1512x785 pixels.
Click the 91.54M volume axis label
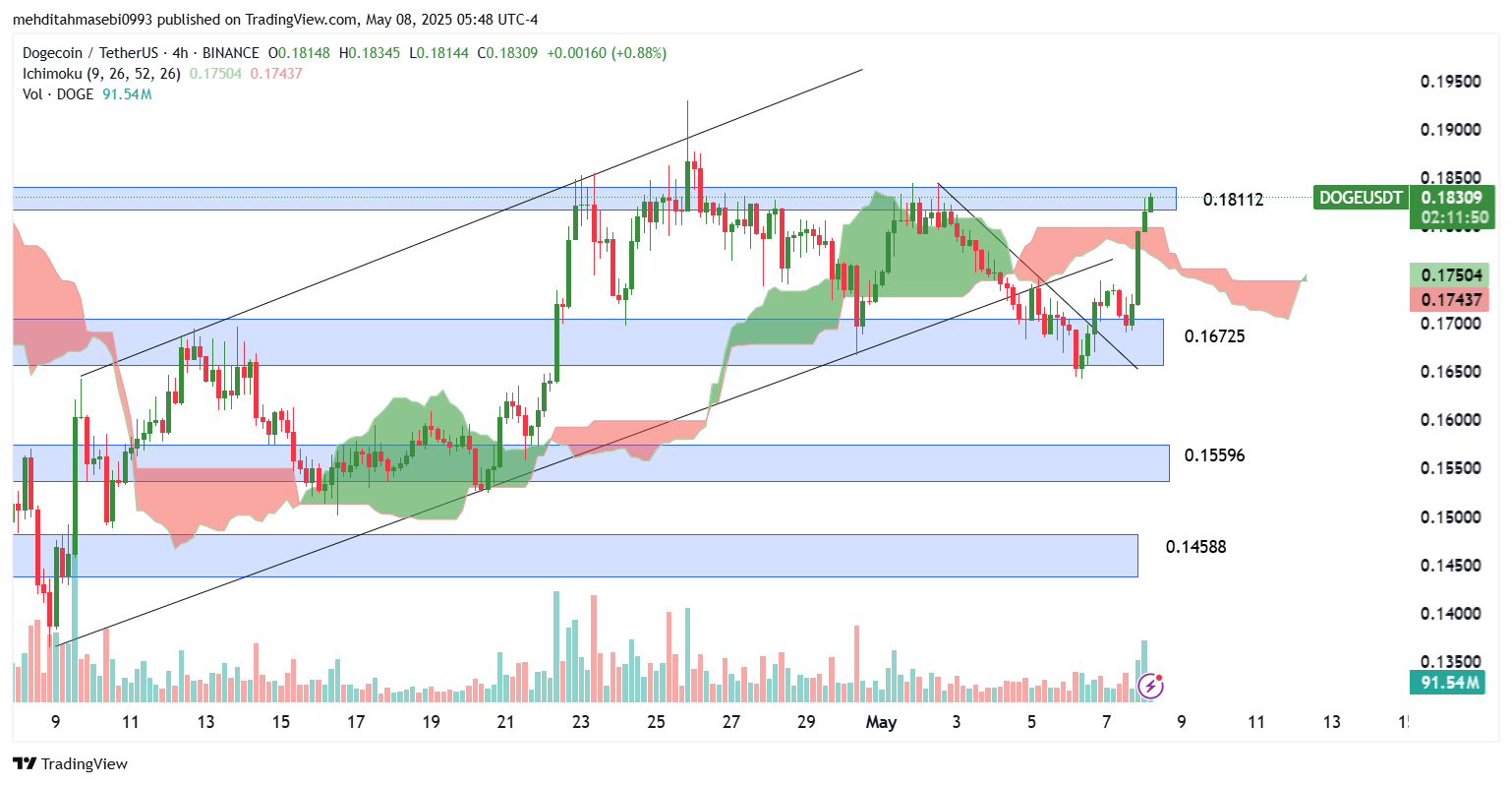1447,682
